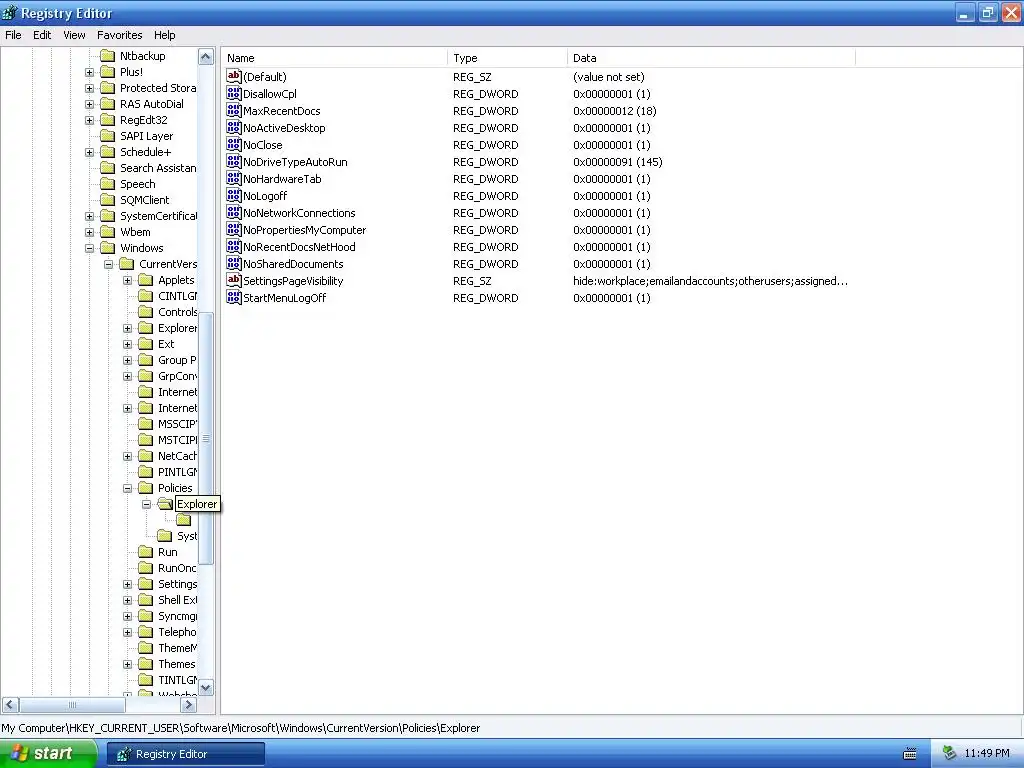This screenshot has width=1024, height=768.
Task: Select the NoDriveTypeAutoRun value name
Action: 295,162
